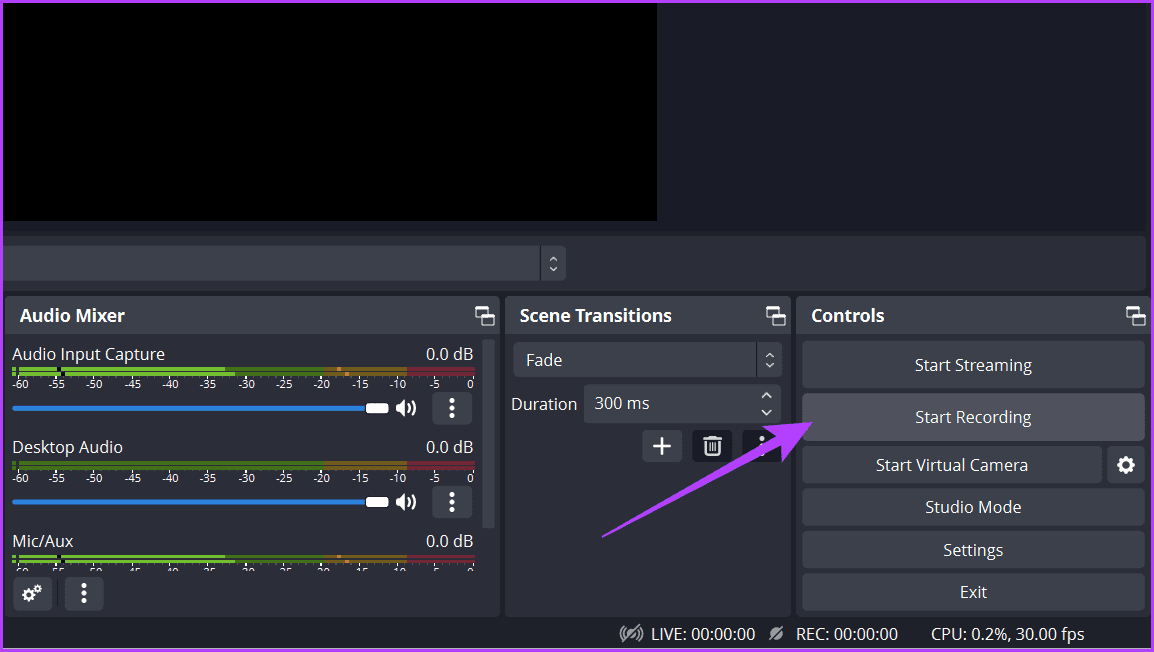
Task: Click the REC: 00:00:00 timer text
Action: pyautogui.click(x=847, y=634)
